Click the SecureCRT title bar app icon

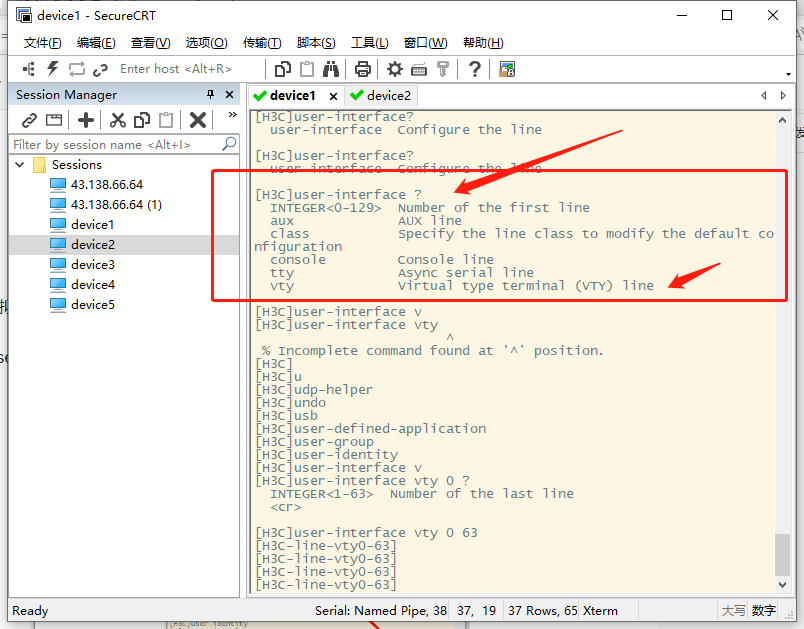24,15
